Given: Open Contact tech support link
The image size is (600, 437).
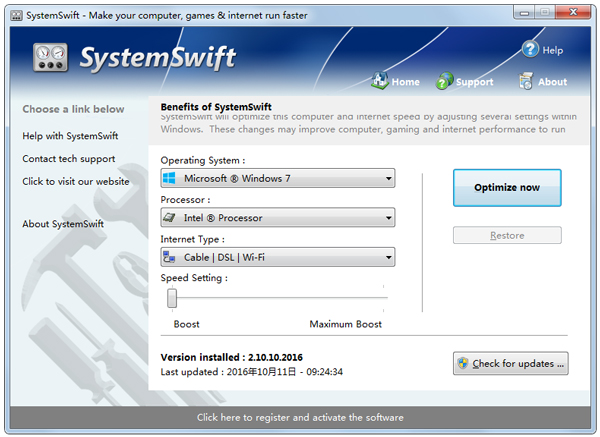Looking at the screenshot, I should (x=69, y=159).
